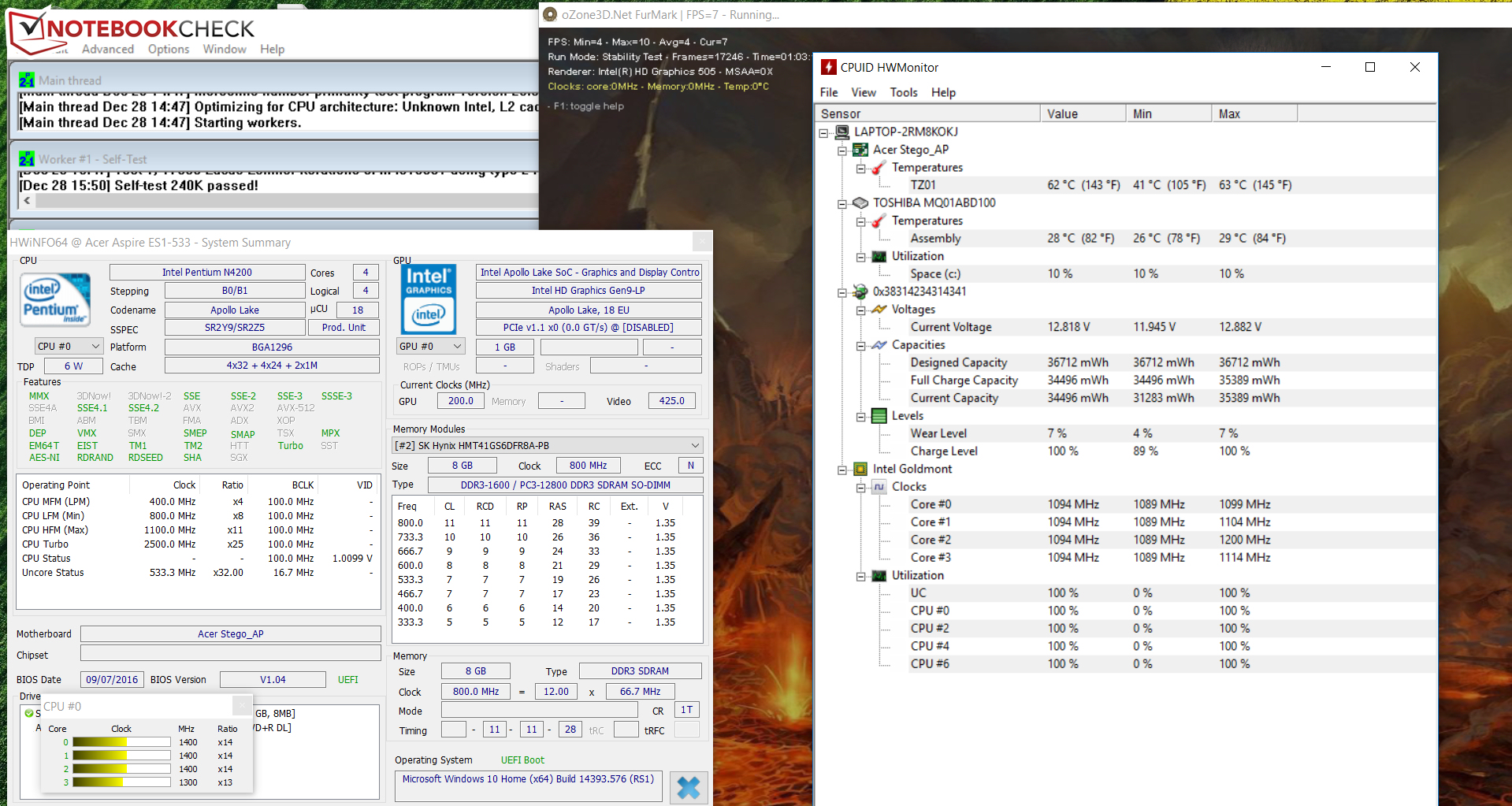Click the blue X close icon in HWiNFO summary
Image resolution: width=1512 pixels, height=806 pixels.
(x=689, y=787)
